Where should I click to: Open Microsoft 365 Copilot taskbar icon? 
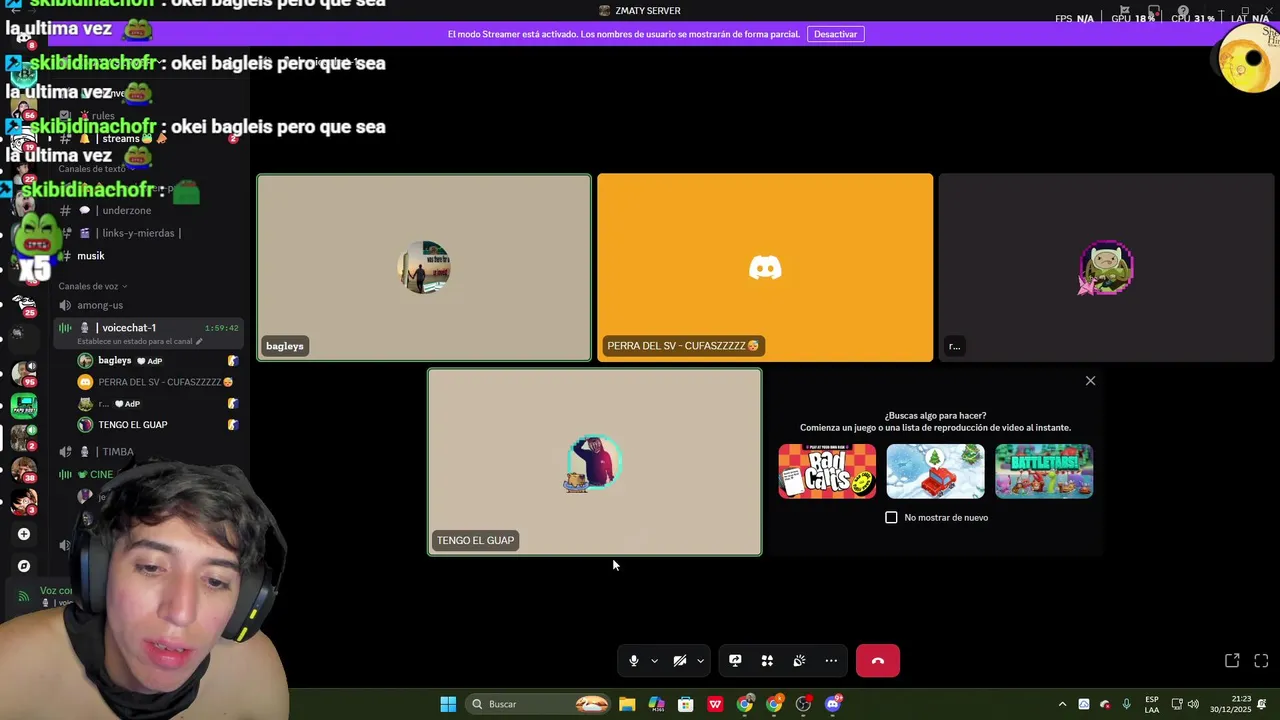click(656, 704)
